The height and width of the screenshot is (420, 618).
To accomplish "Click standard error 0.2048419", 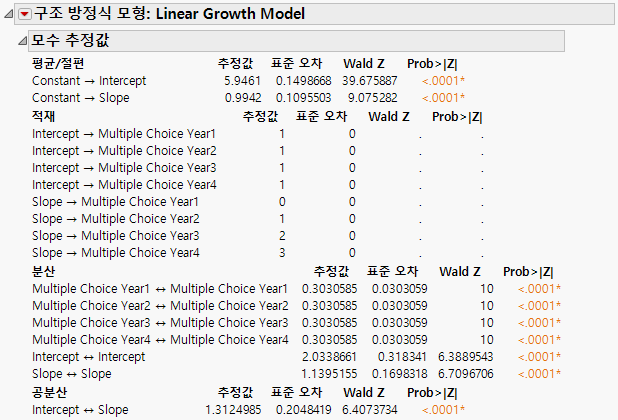I will (303, 410).
